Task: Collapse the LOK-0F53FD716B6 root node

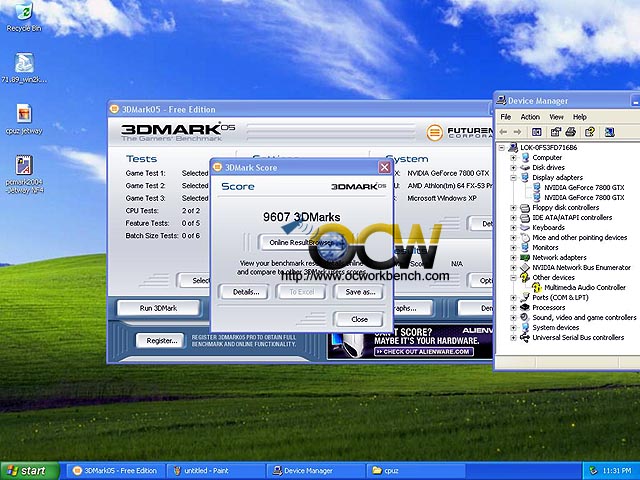Action: click(502, 147)
